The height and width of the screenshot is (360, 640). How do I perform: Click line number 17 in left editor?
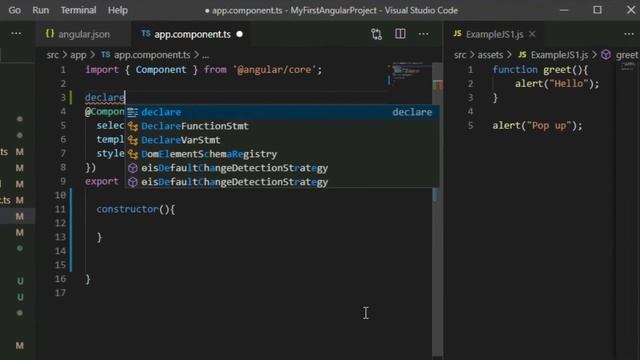coord(60,293)
